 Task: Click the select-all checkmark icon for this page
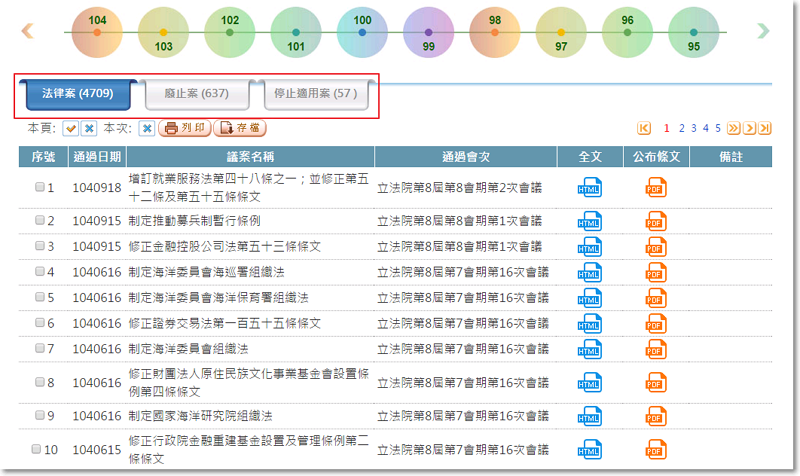pos(71,128)
